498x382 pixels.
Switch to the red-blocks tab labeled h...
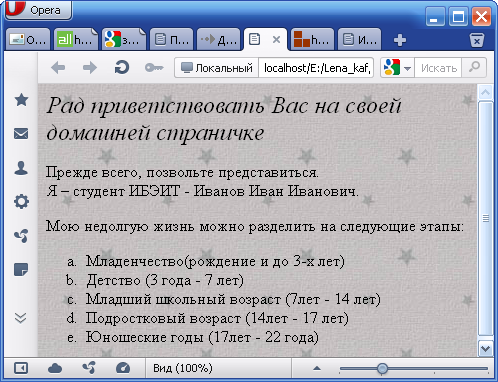coord(312,40)
